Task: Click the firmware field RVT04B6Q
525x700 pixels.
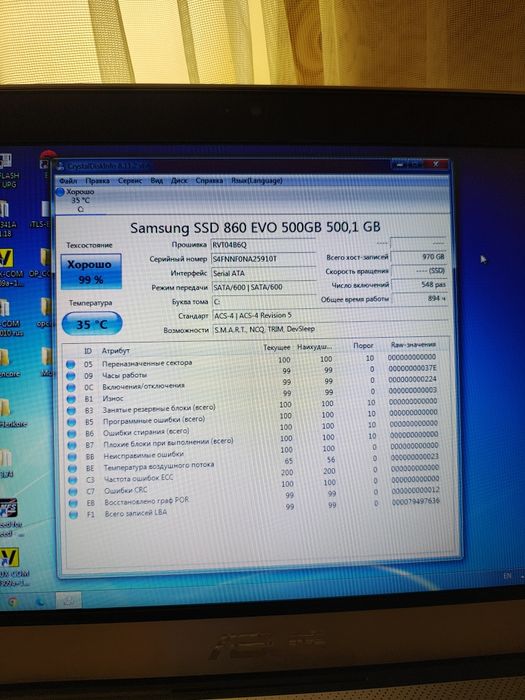Action: (263, 245)
